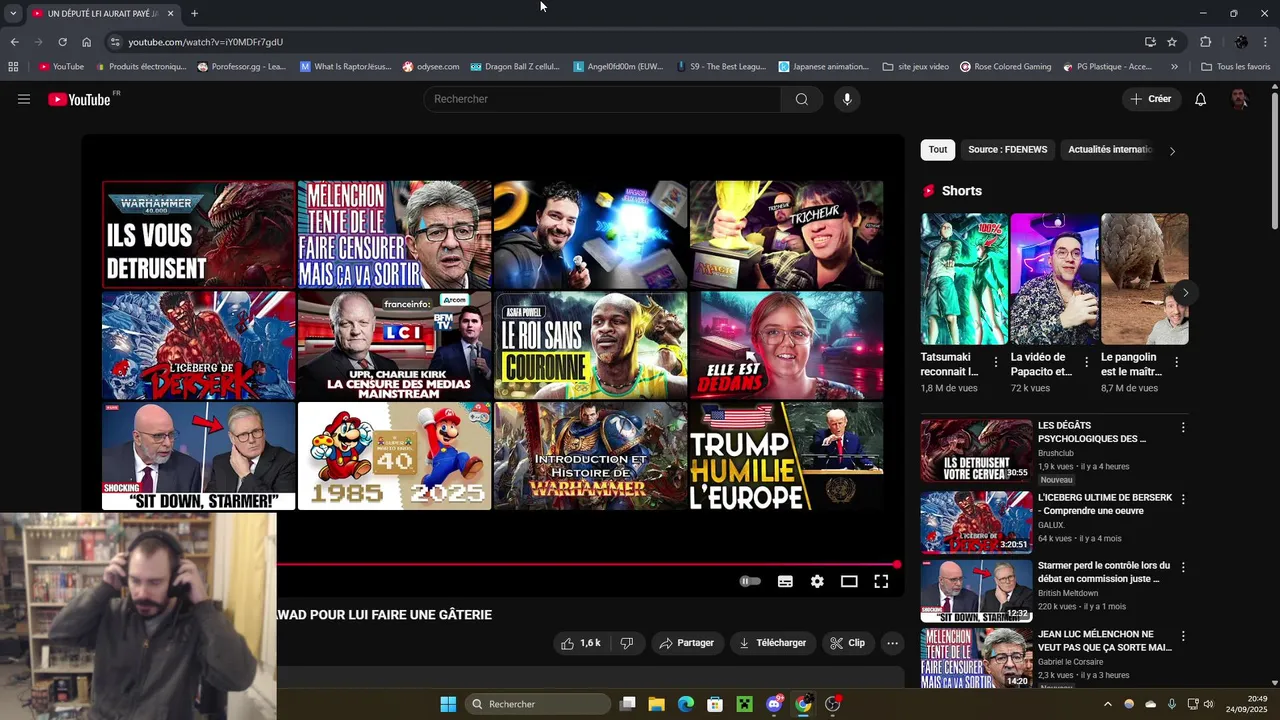
Task: Click the 'Créer' button
Action: (1151, 99)
